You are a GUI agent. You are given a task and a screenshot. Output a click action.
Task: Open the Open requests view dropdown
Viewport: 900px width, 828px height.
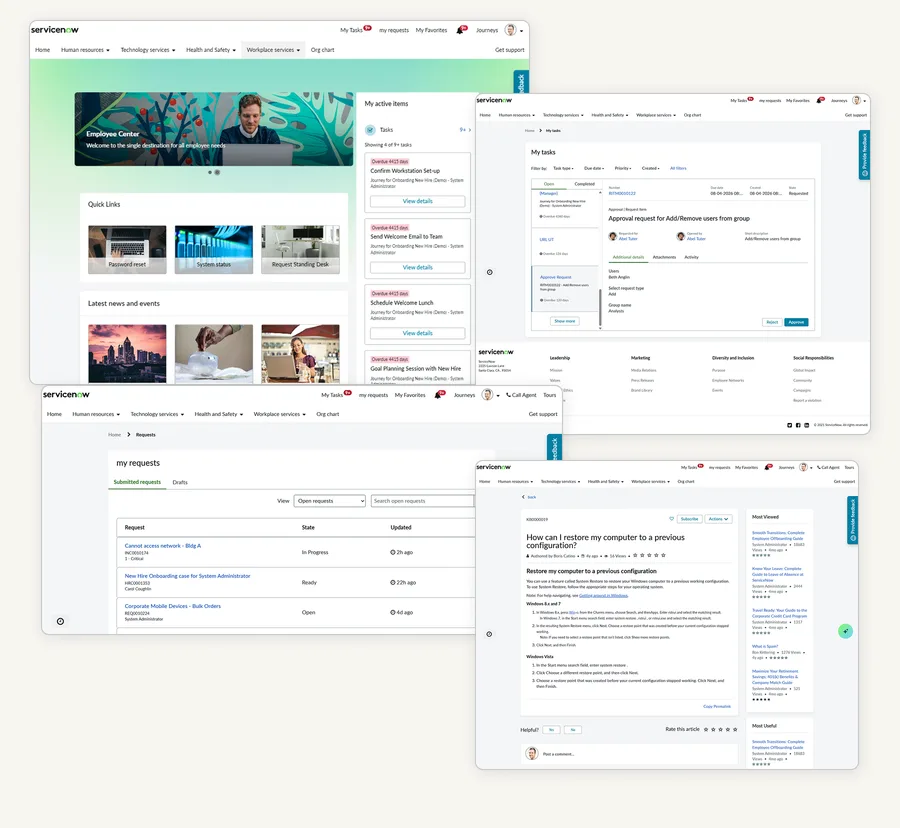[329, 501]
